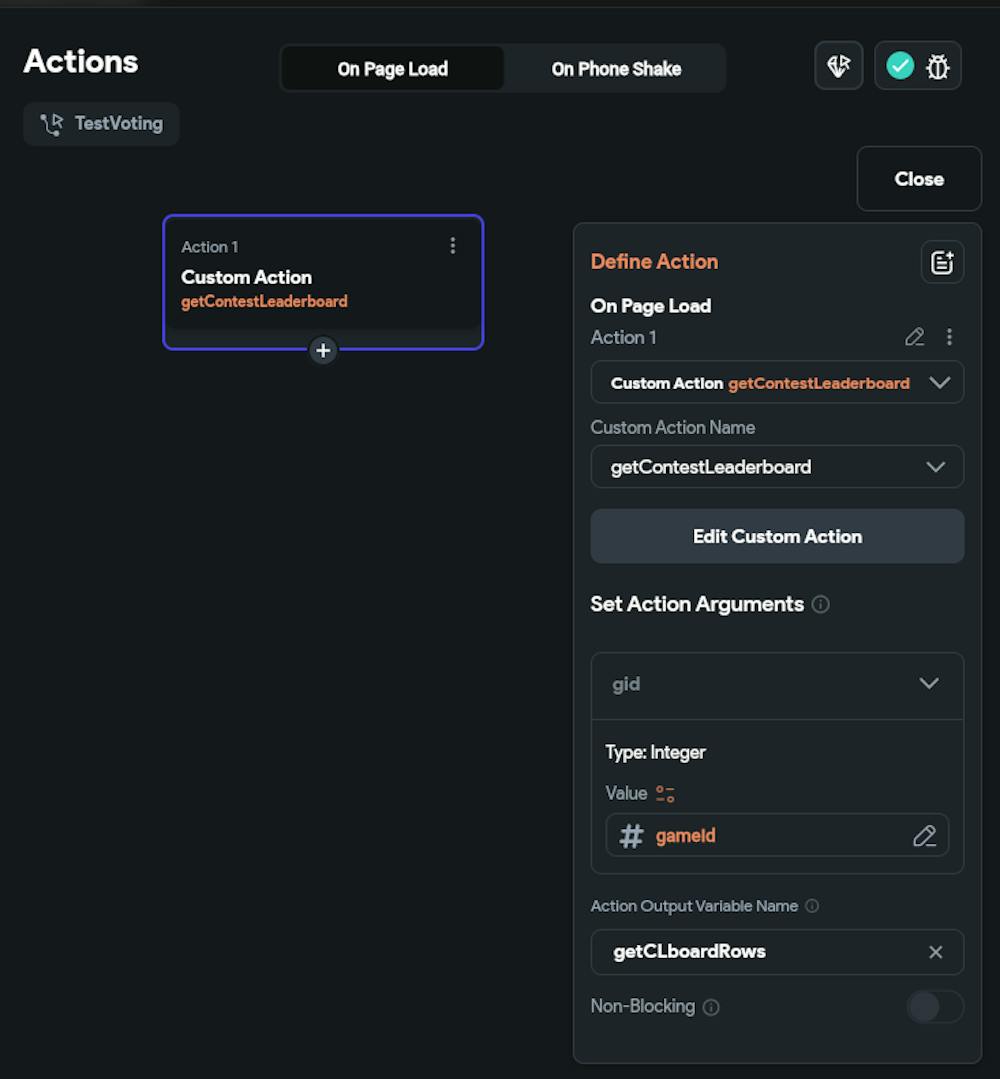1000x1079 pixels.
Task: Collapse the gid argument section
Action: click(x=929, y=684)
